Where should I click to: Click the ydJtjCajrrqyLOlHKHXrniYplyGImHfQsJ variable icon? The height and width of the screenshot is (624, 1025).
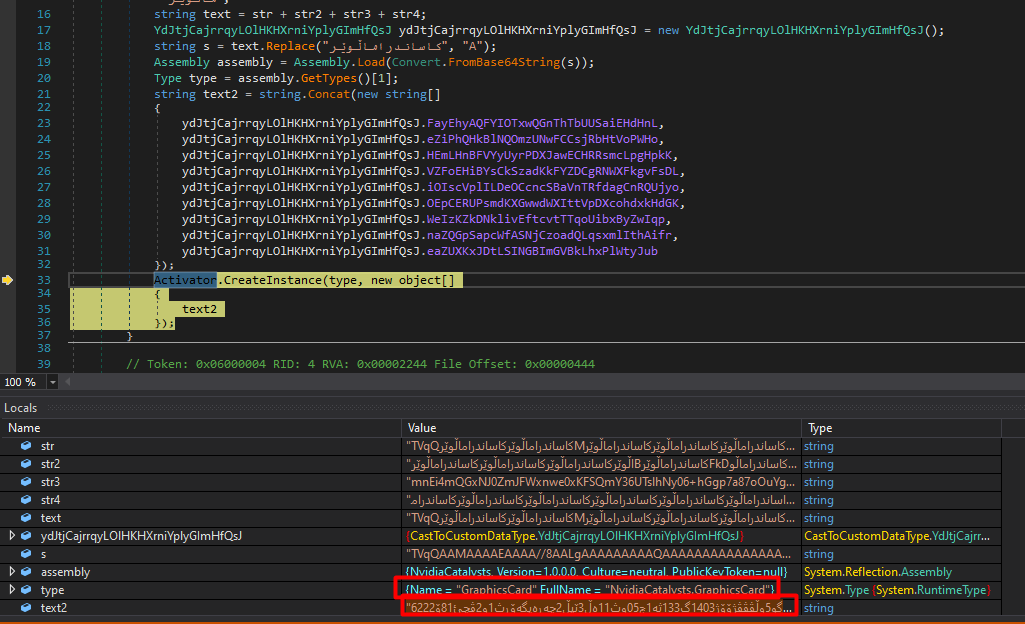coord(26,536)
